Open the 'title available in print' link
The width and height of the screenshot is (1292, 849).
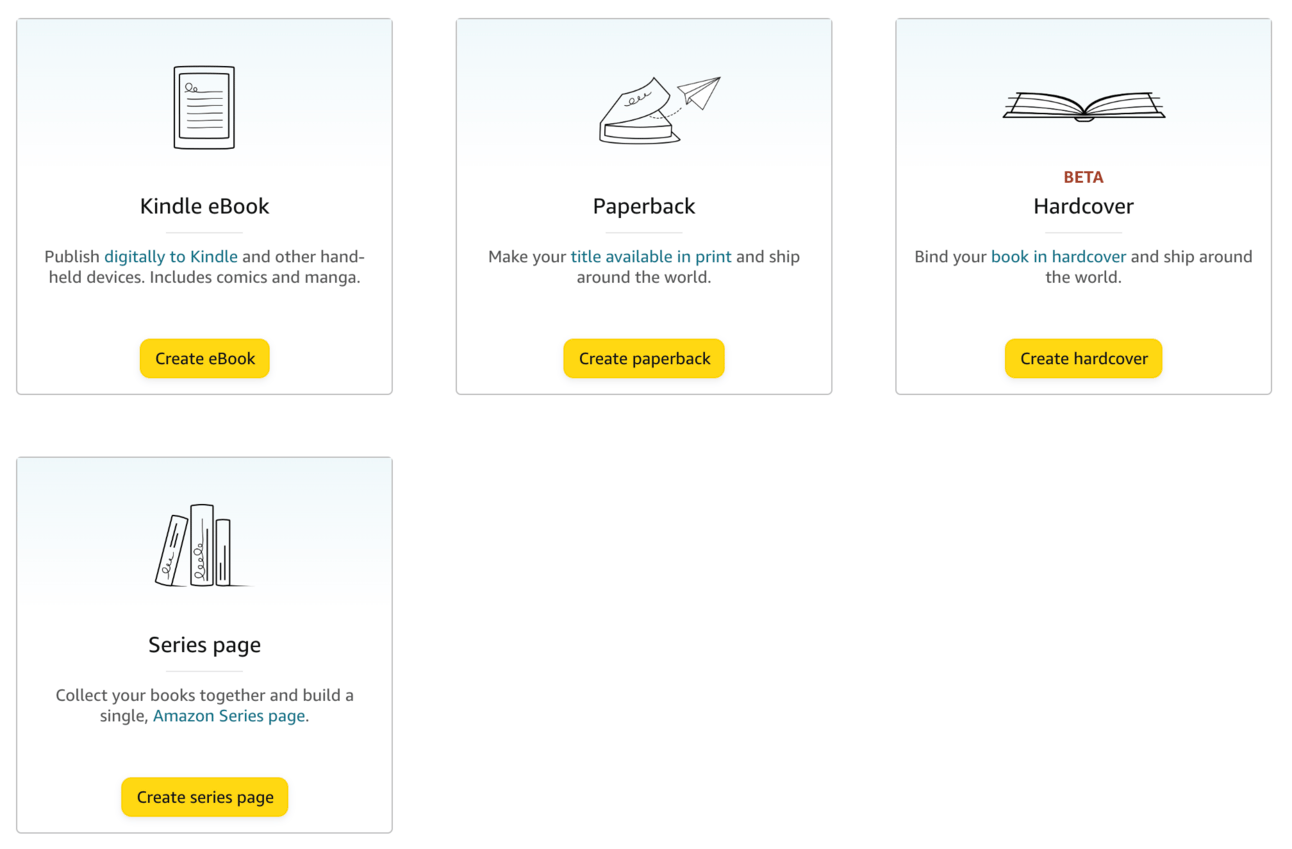[651, 257]
